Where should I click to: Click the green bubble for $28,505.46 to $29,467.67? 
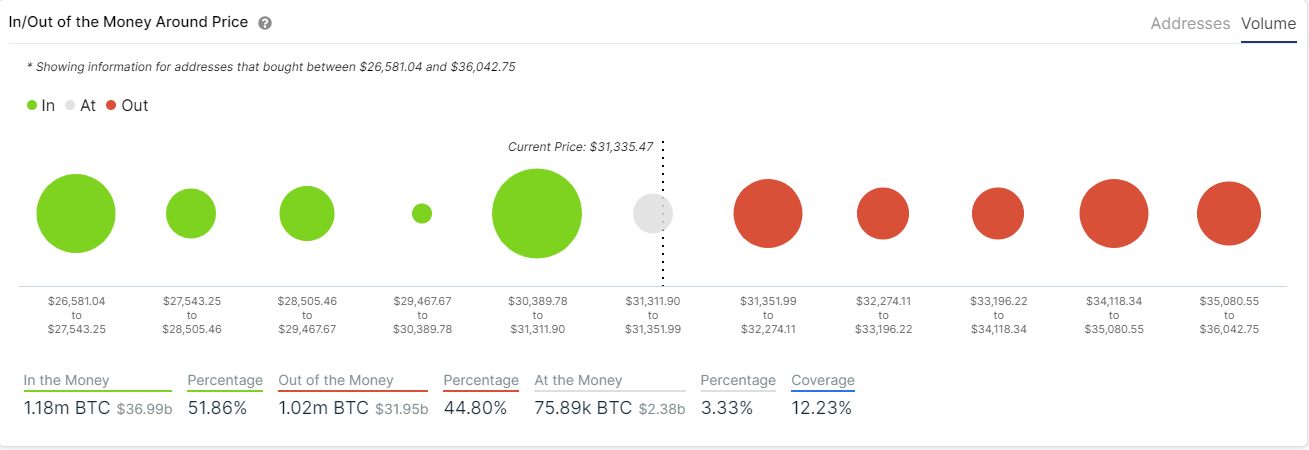coord(307,213)
